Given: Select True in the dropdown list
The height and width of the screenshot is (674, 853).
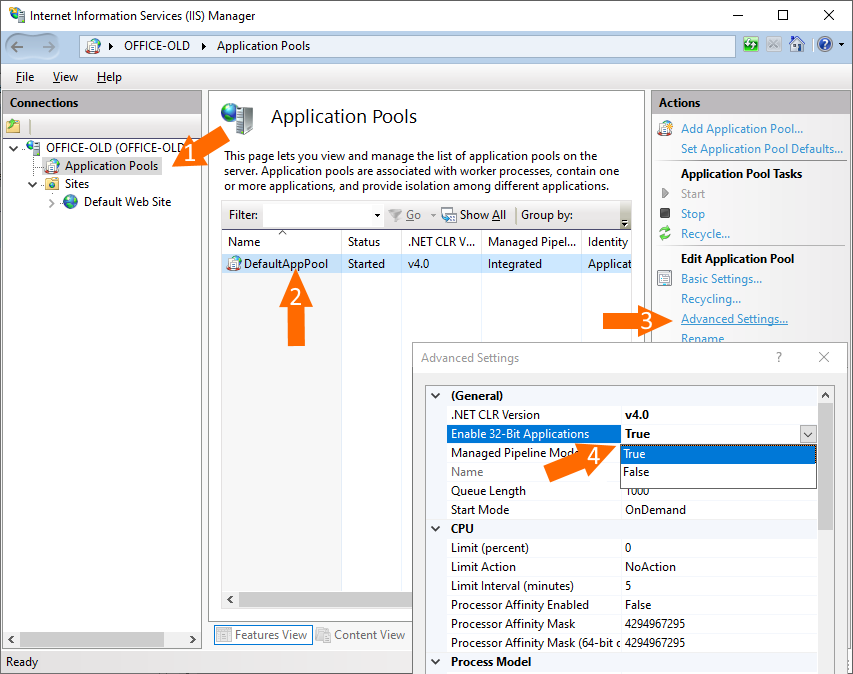Looking at the screenshot, I should [718, 454].
